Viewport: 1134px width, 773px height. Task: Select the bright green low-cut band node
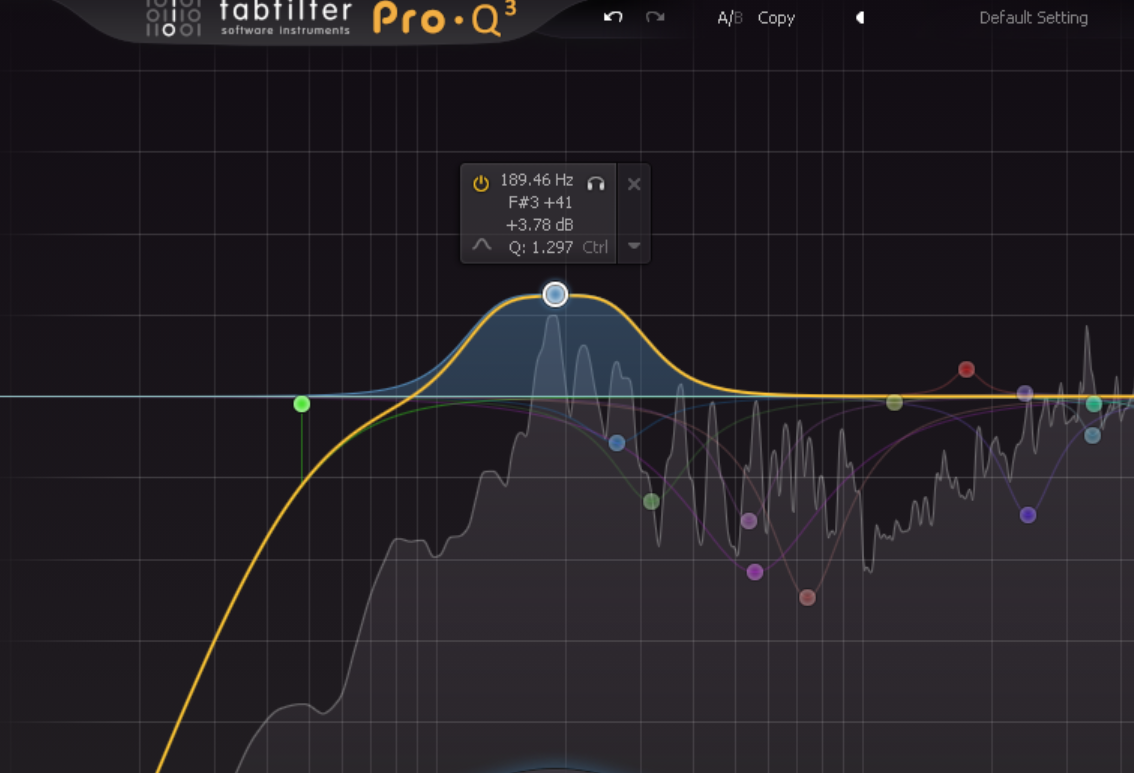302,404
